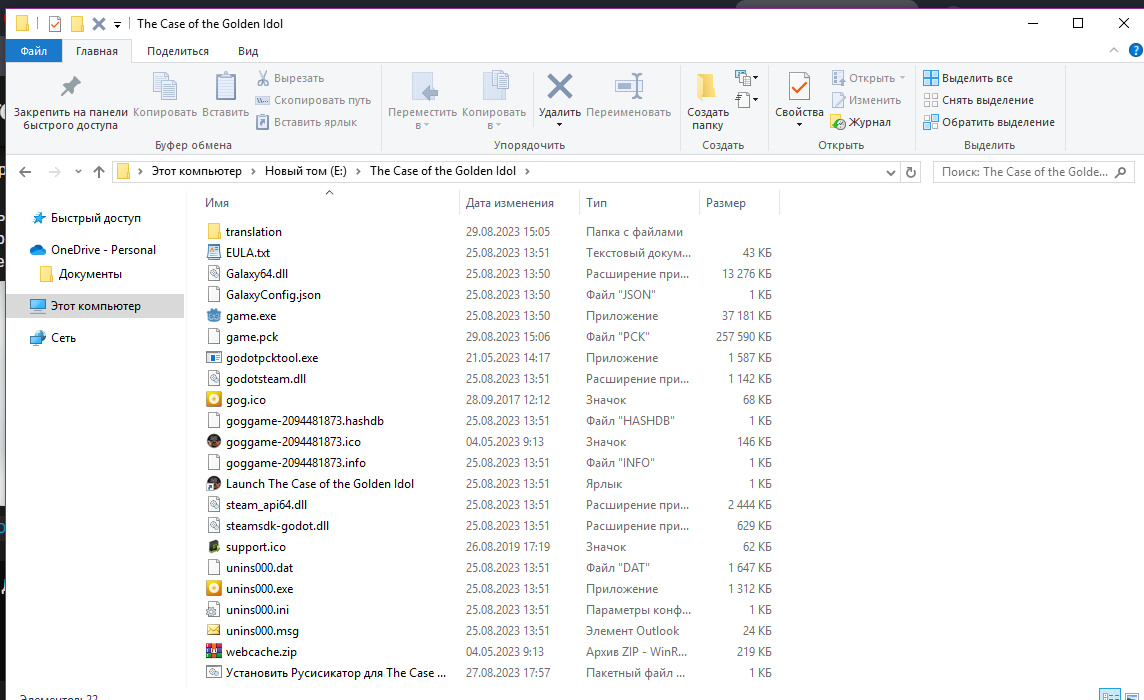Open the Delete (Удалить) dropdown arrow
The width and height of the screenshot is (1144, 700).
pyautogui.click(x=559, y=125)
